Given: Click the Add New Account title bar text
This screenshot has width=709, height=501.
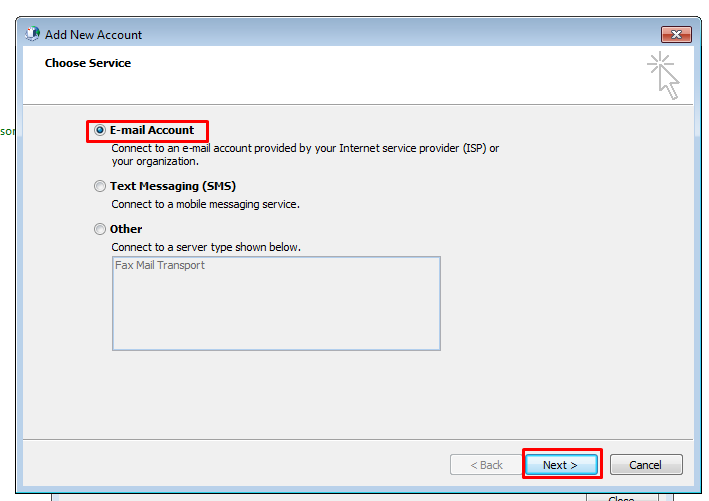Looking at the screenshot, I should [x=94, y=35].
